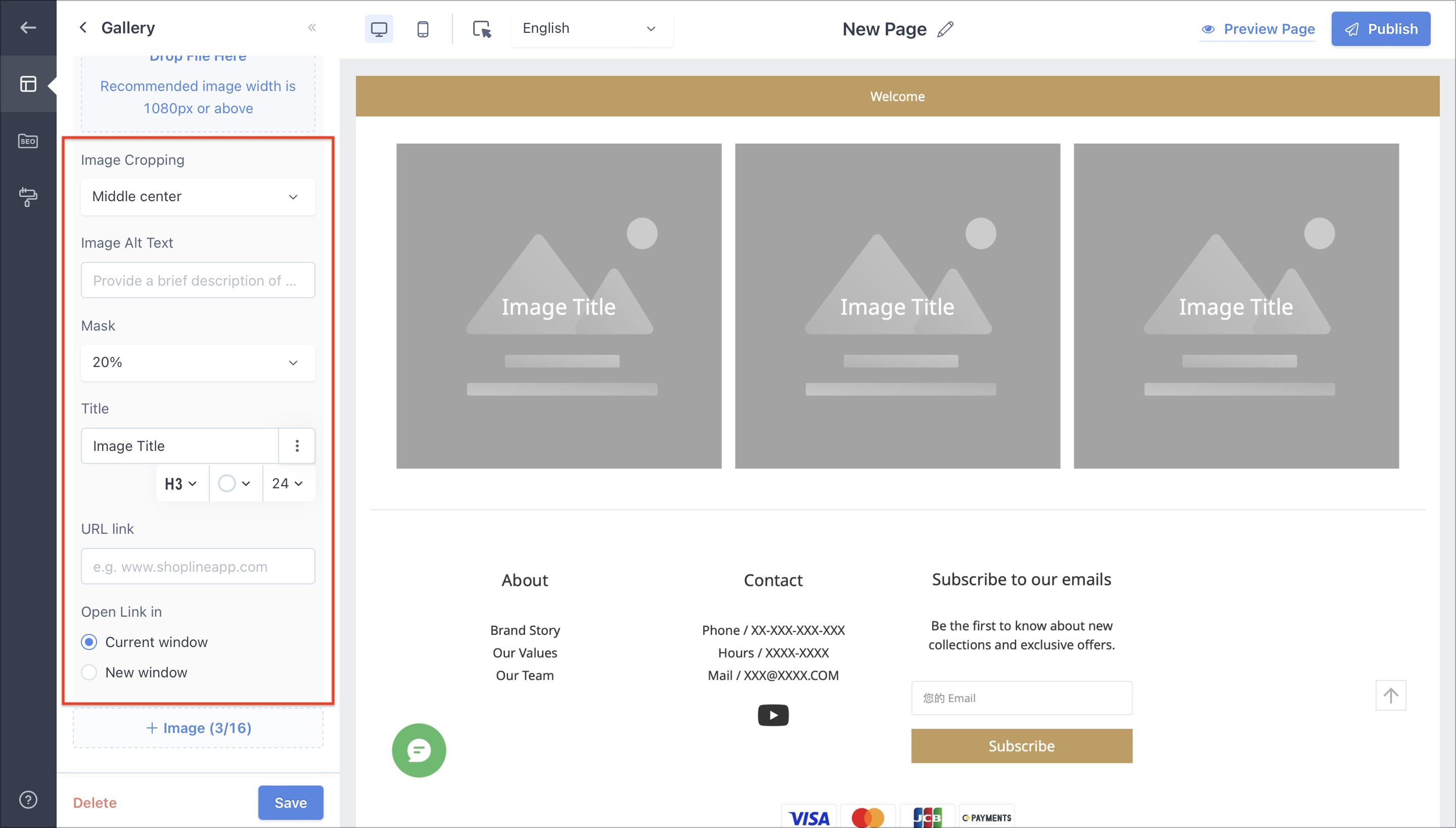Collapse the panel with double chevron
Screen dimensions: 1456x828
click(311, 27)
